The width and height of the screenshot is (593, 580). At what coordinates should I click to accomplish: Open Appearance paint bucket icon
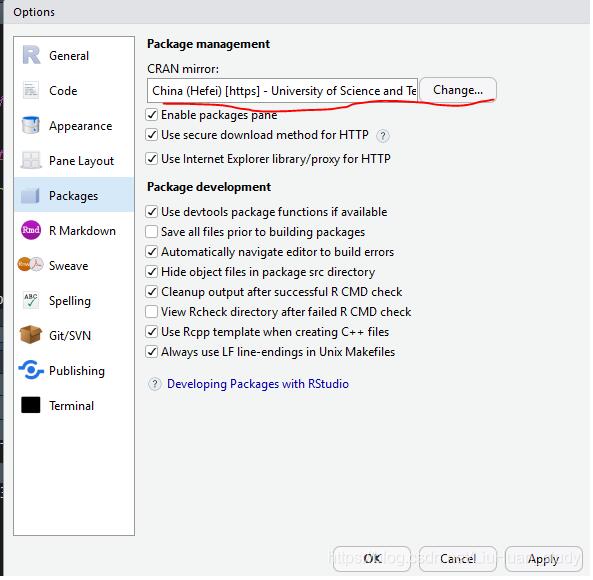click(x=30, y=126)
